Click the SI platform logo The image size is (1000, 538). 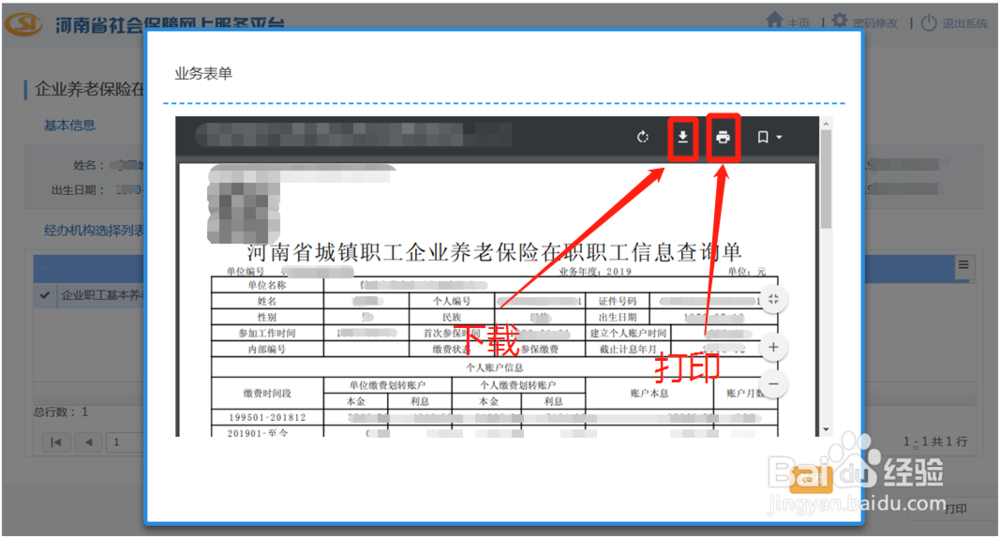(x=24, y=24)
